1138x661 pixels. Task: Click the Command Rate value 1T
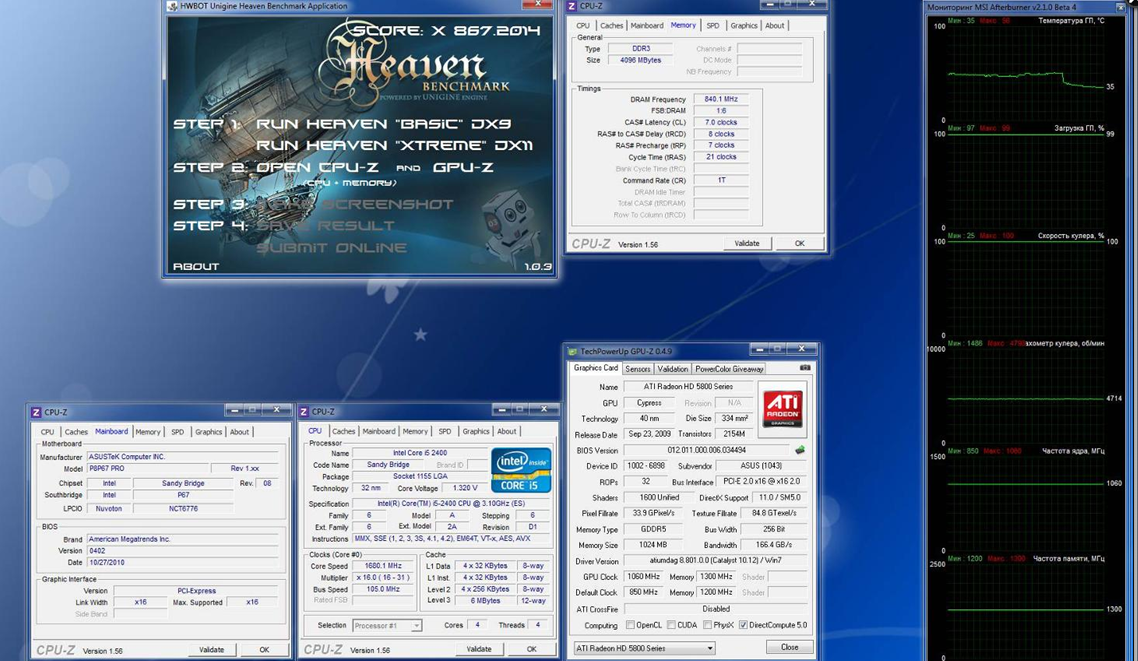coord(721,180)
